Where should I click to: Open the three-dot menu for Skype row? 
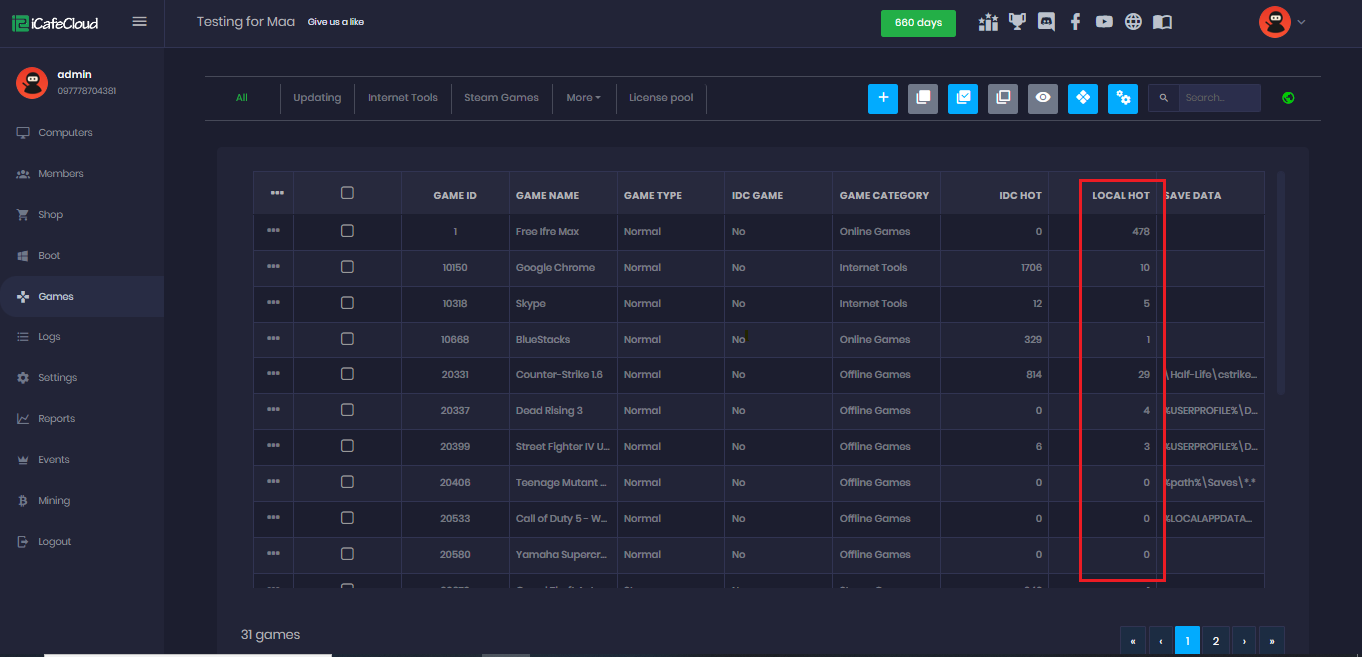(273, 303)
